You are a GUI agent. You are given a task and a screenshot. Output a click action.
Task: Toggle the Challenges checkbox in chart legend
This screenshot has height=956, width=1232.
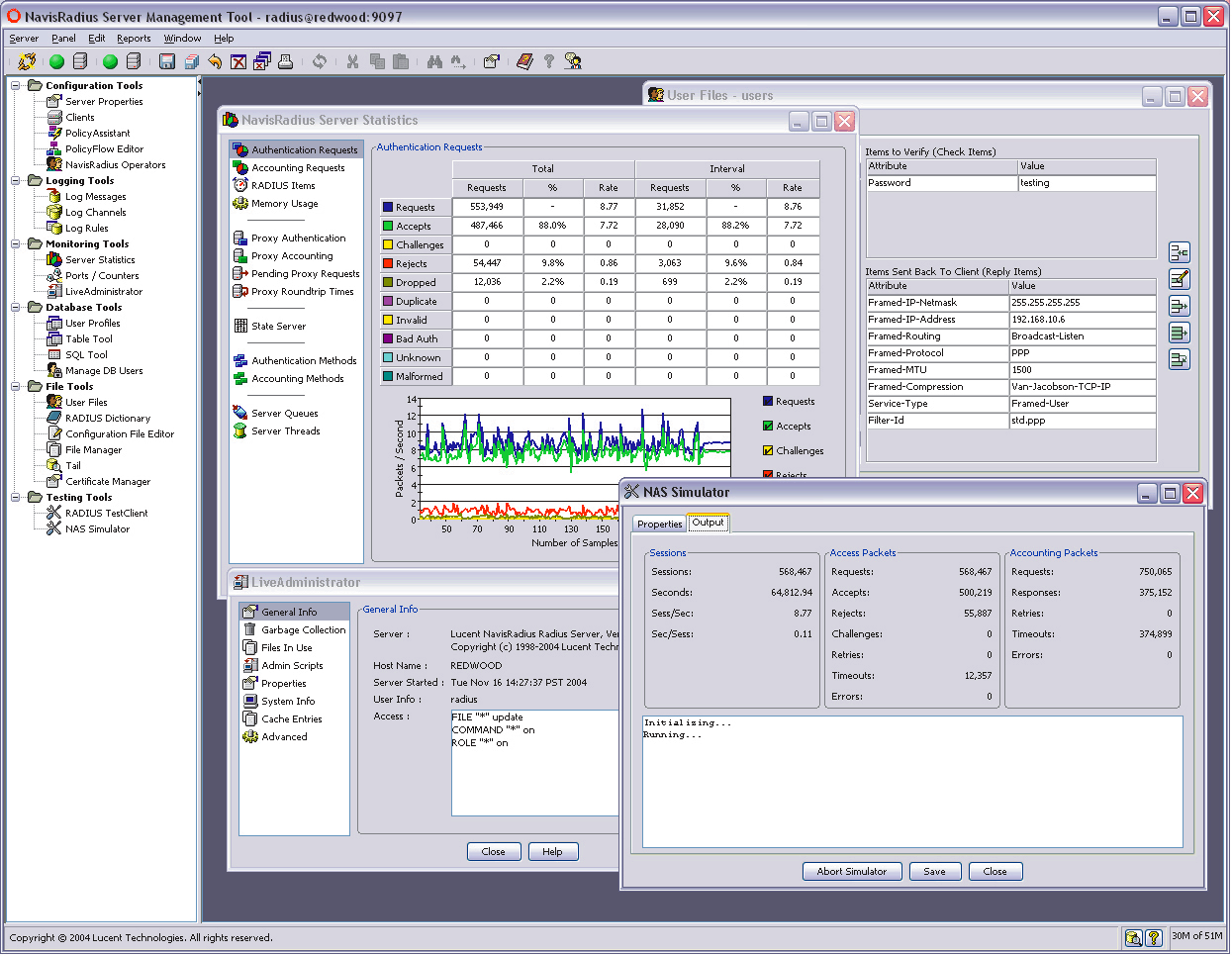click(768, 450)
